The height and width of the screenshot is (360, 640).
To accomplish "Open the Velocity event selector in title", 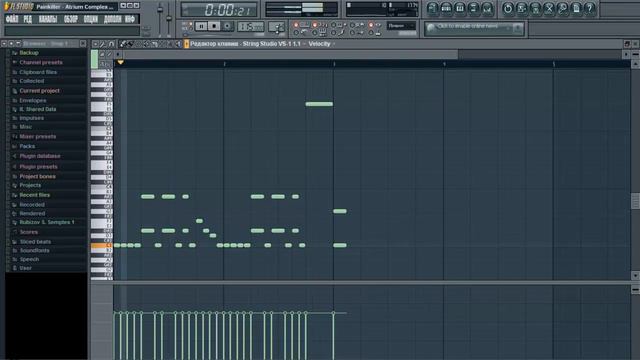I will [x=321, y=44].
